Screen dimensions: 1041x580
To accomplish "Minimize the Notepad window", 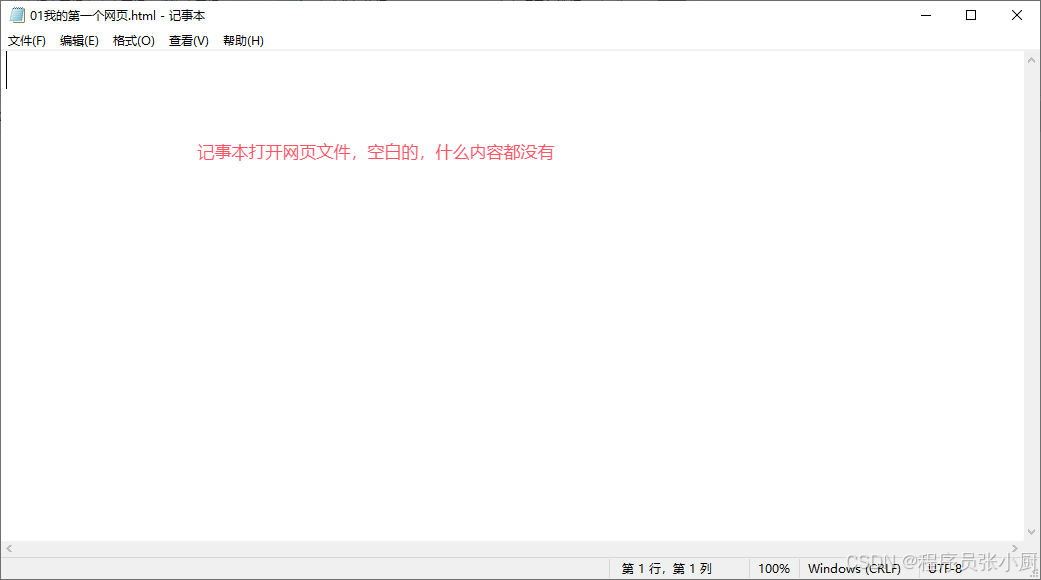I will coord(926,15).
